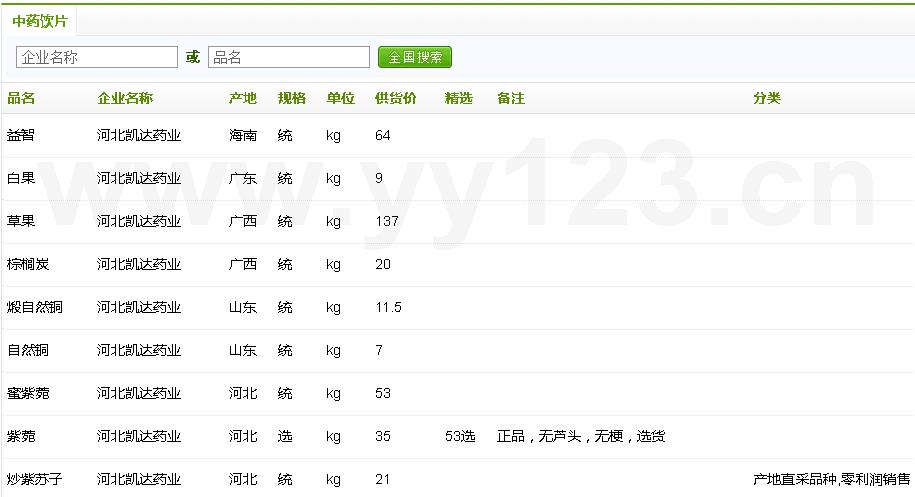
Task: Click 53选 in the 紫菀 row
Action: coord(460,436)
